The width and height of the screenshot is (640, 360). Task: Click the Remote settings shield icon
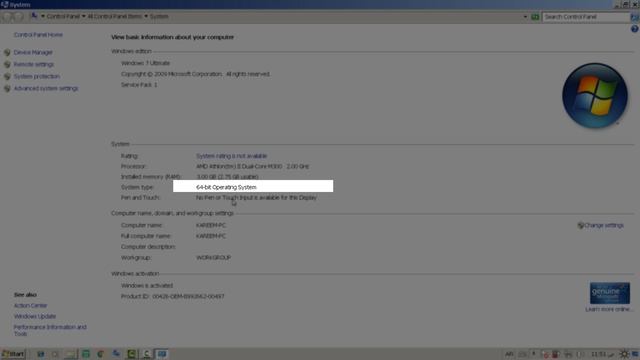7,64
